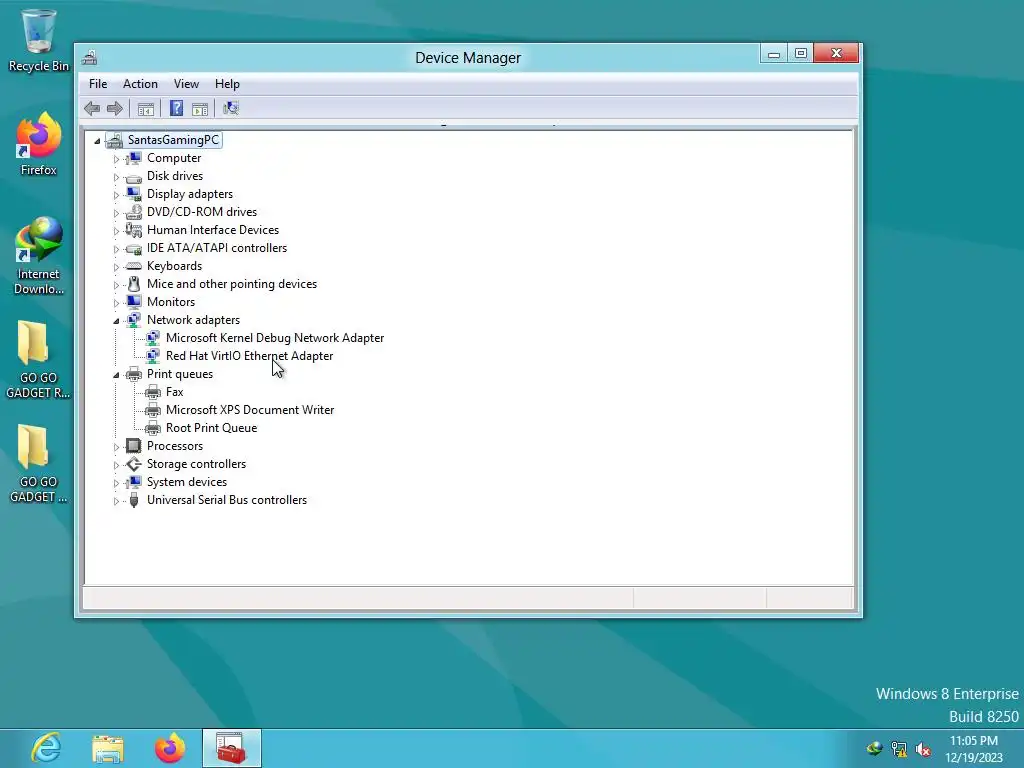Click the Device Manager taskbar button
The width and height of the screenshot is (1024, 768).
[x=232, y=748]
